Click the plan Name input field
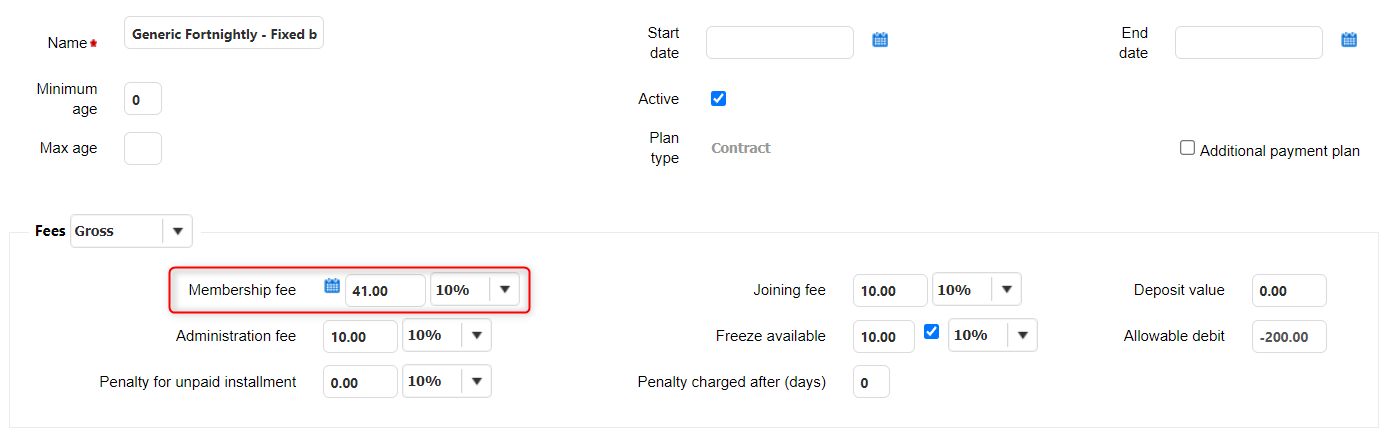Image resolution: width=1389 pixels, height=437 pixels. (x=224, y=34)
